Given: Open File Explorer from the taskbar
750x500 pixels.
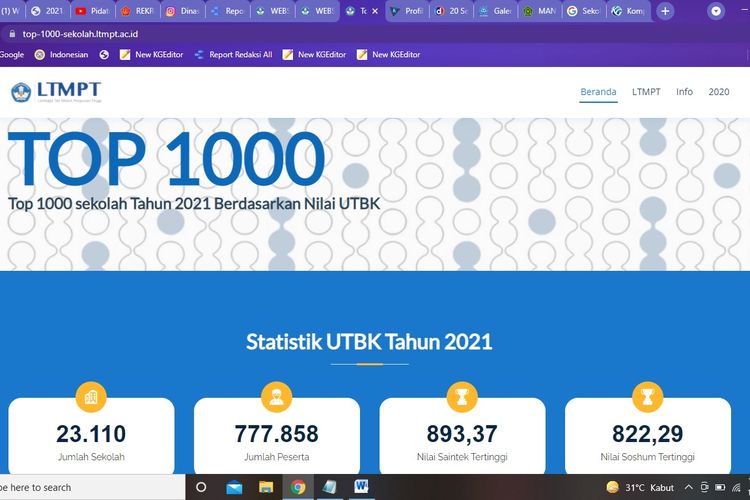Looking at the screenshot, I should pyautogui.click(x=265, y=487).
